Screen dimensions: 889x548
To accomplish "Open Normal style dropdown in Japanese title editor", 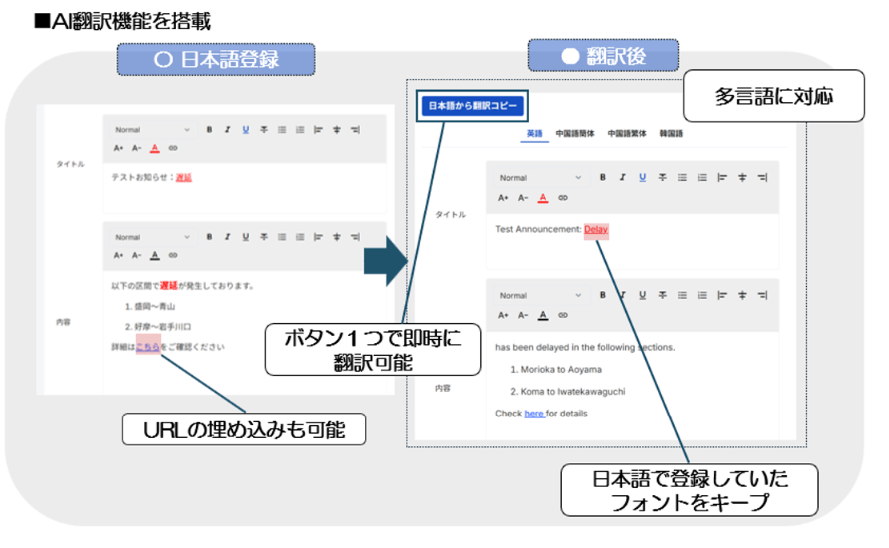I will tap(150, 130).
